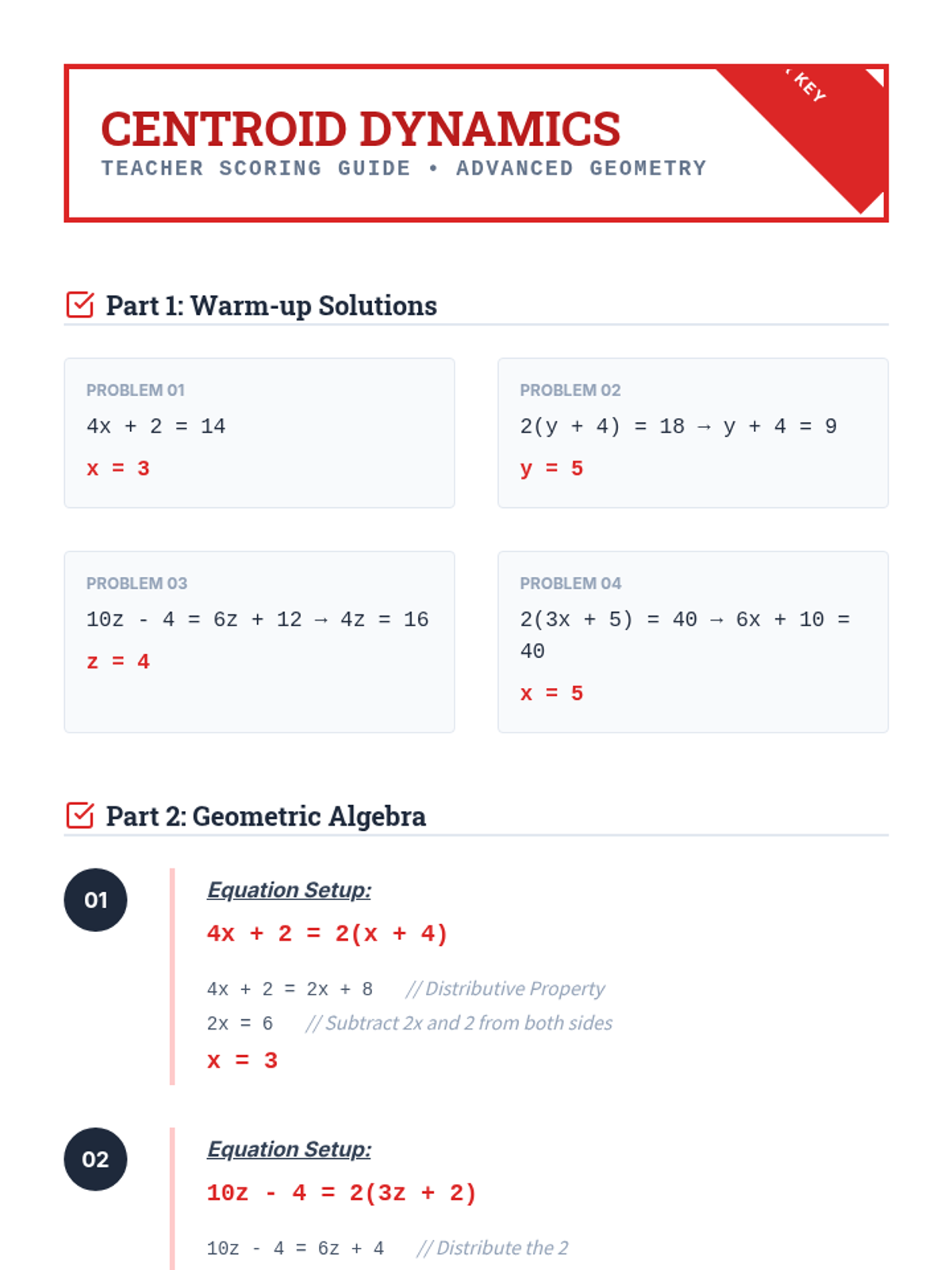This screenshot has height=1270, width=952.
Task: Click the Part 2: Geometric Algebra heading
Action: 266,816
